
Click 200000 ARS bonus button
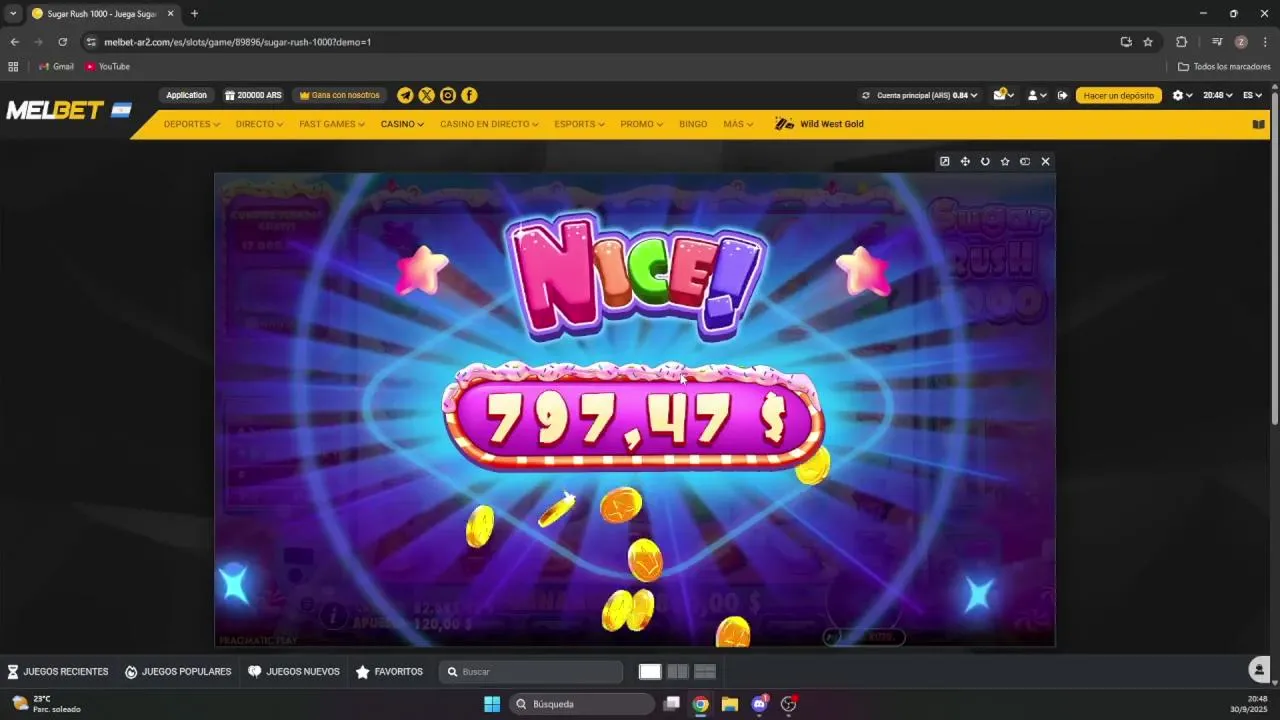click(253, 95)
